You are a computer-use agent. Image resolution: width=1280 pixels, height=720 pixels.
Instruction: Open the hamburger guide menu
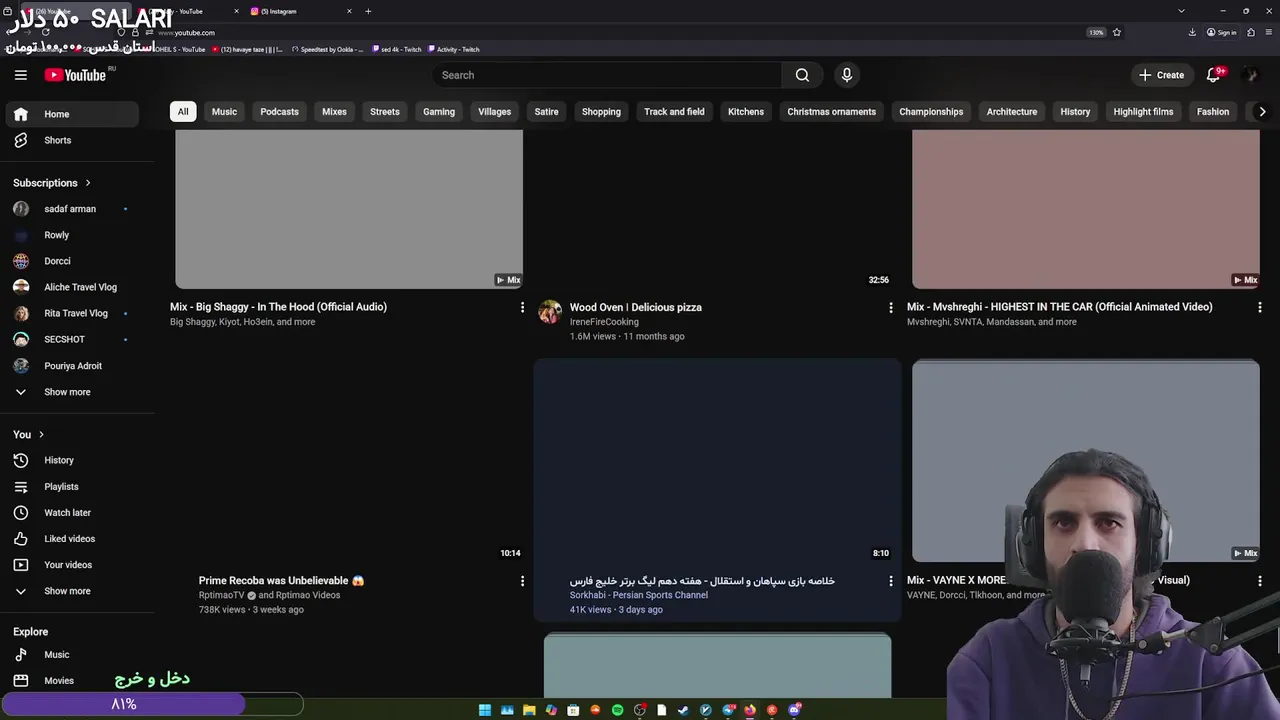(20, 75)
